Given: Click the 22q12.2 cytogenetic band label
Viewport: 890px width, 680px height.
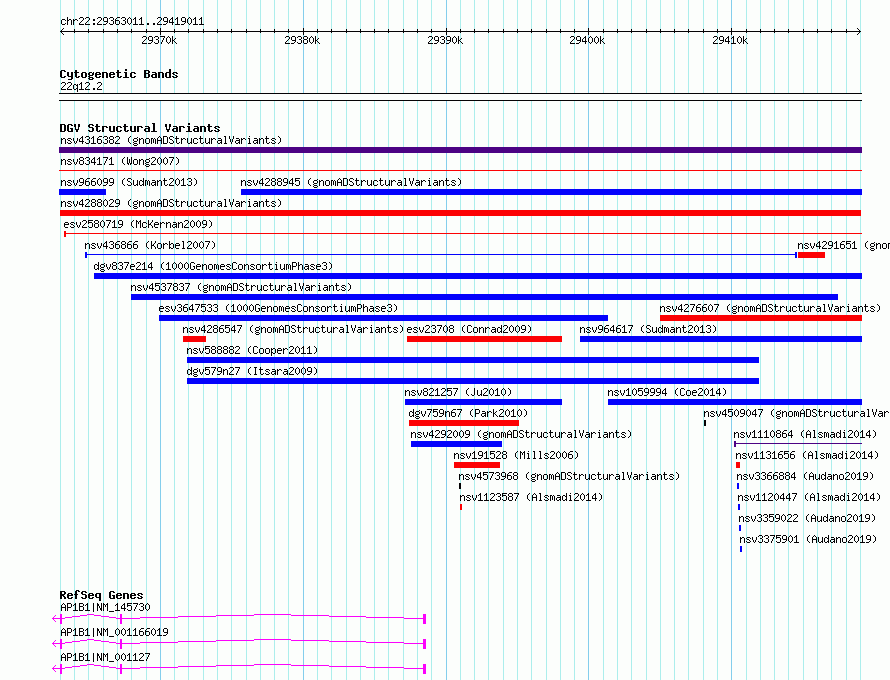Looking at the screenshot, I should [x=81, y=86].
